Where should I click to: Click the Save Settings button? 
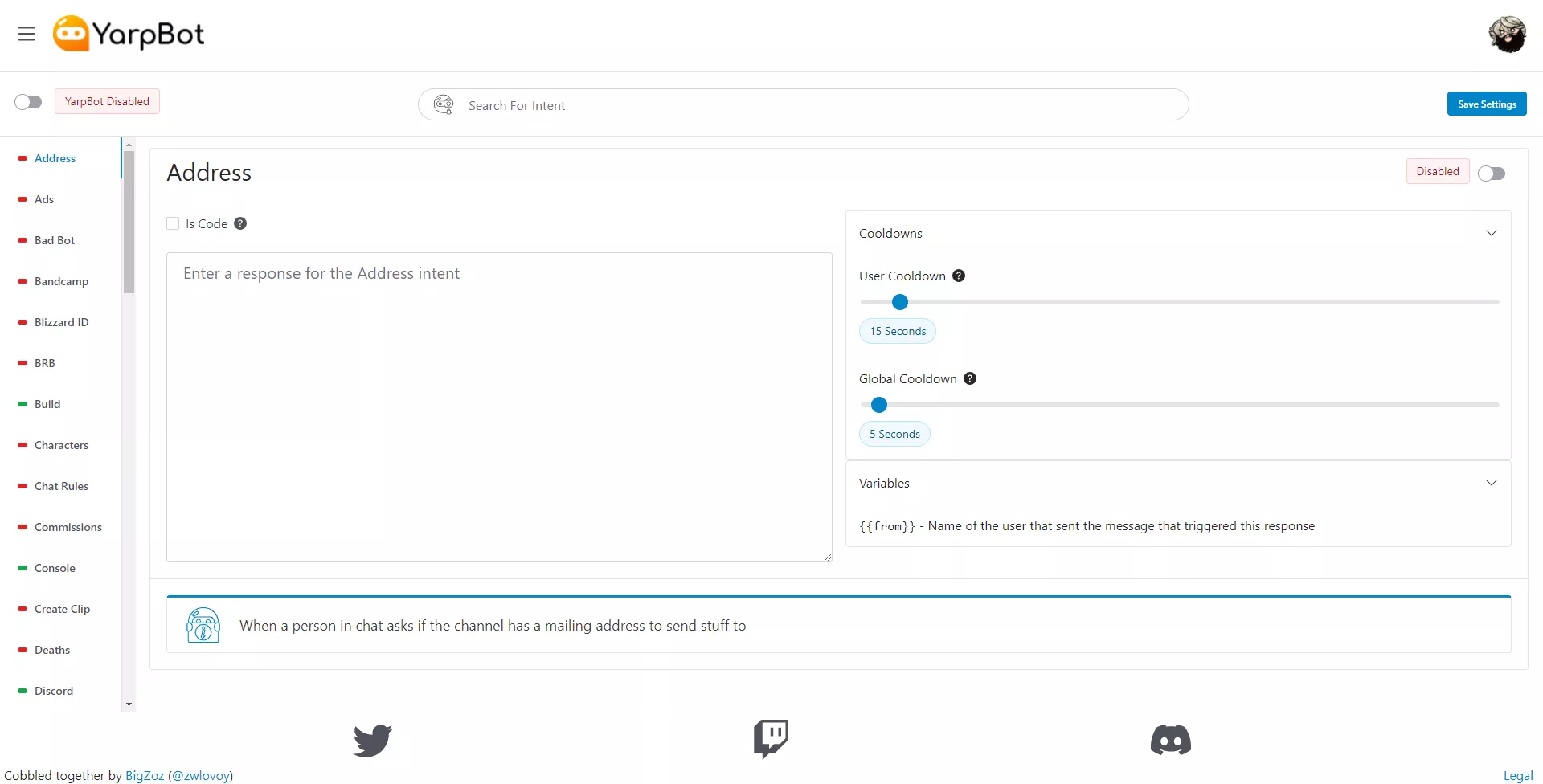coord(1486,104)
